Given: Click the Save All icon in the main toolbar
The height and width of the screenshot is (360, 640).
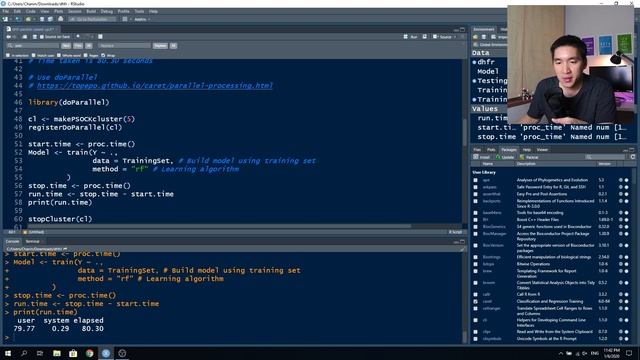Looking at the screenshot, I should pyautogui.click(x=50, y=19).
